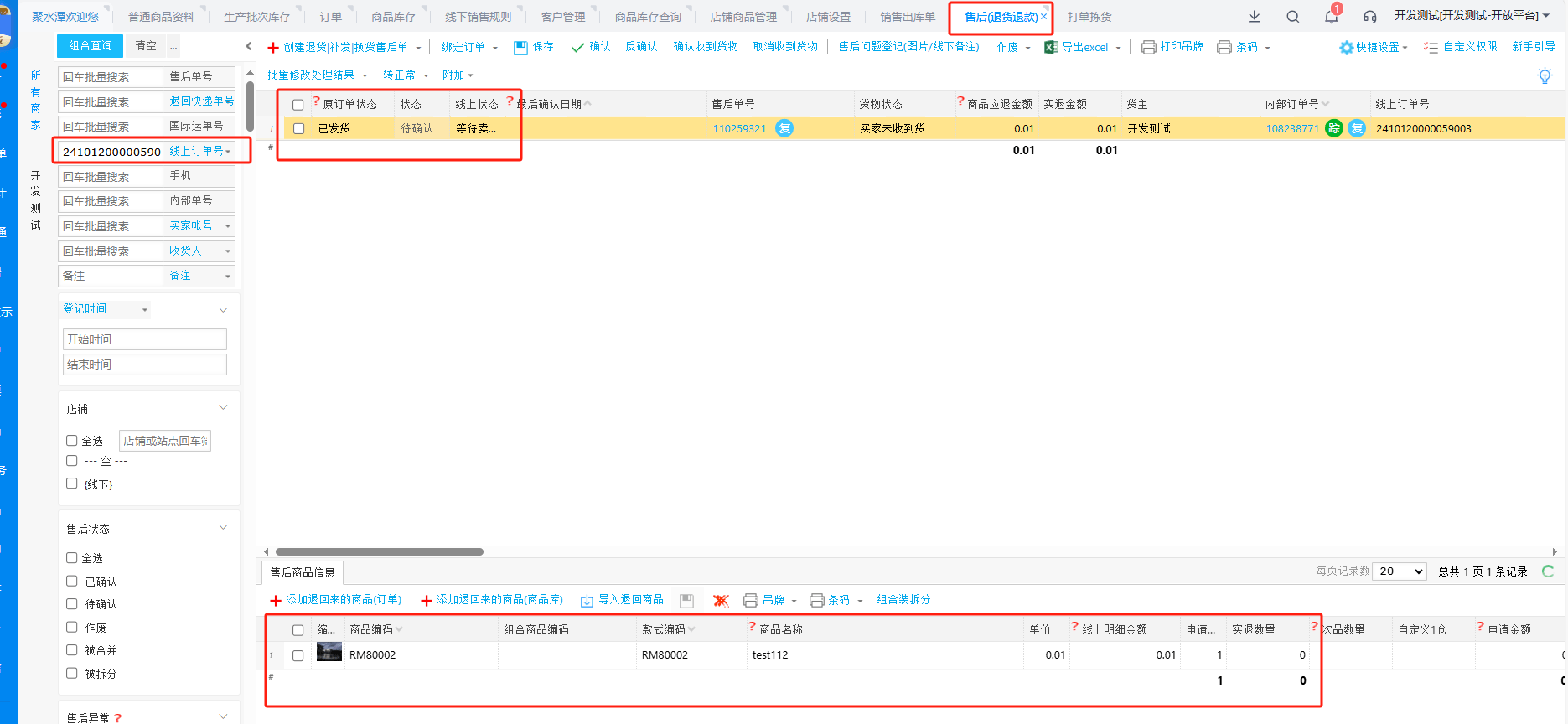Image resolution: width=1568 pixels, height=724 pixels.
Task: Click the refresh icon beside record count
Action: pyautogui.click(x=1548, y=571)
